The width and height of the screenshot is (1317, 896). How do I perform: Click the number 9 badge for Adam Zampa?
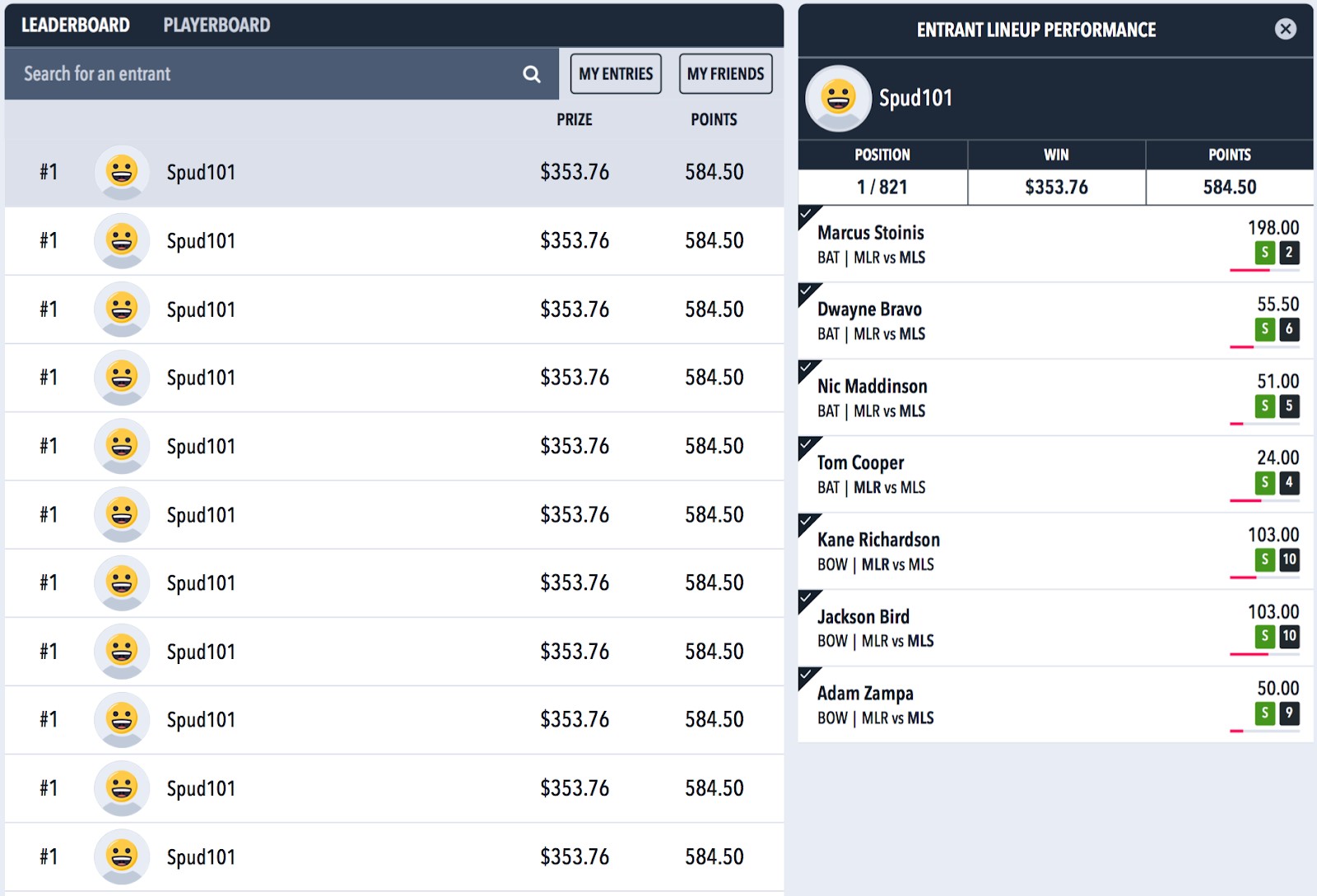(x=1289, y=713)
